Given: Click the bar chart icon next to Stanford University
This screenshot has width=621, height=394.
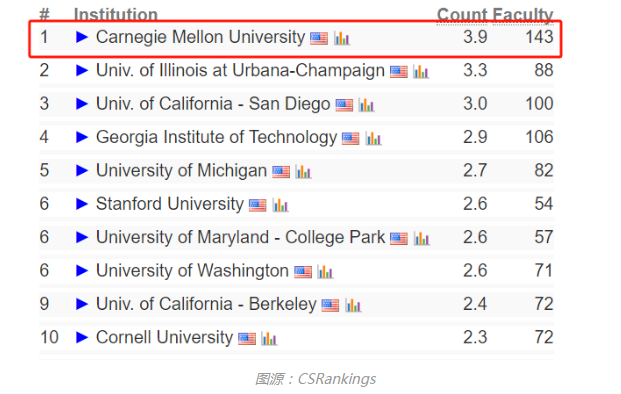Looking at the screenshot, I should pyautogui.click(x=280, y=205).
